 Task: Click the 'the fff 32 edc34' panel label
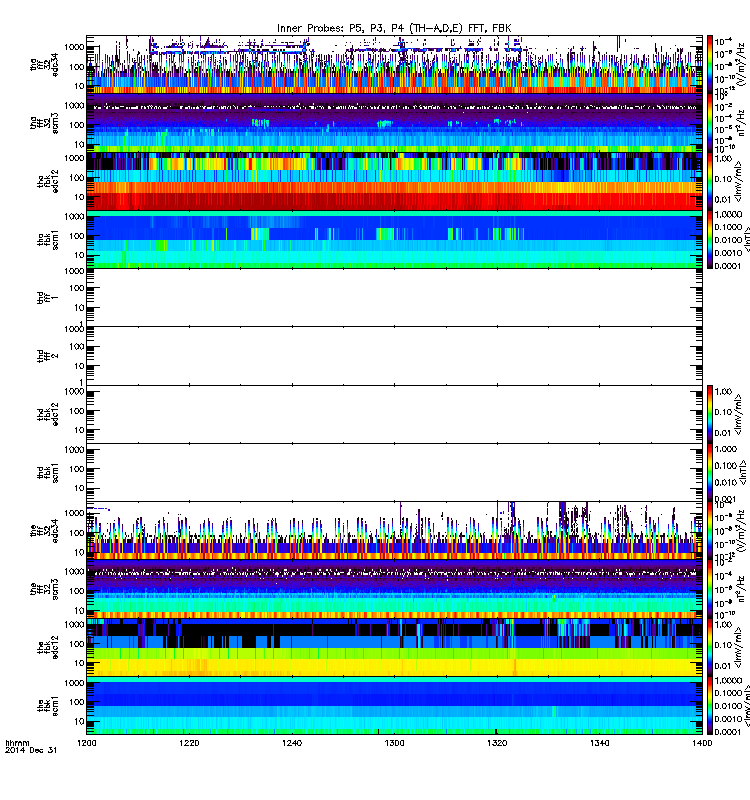(x=44, y=531)
